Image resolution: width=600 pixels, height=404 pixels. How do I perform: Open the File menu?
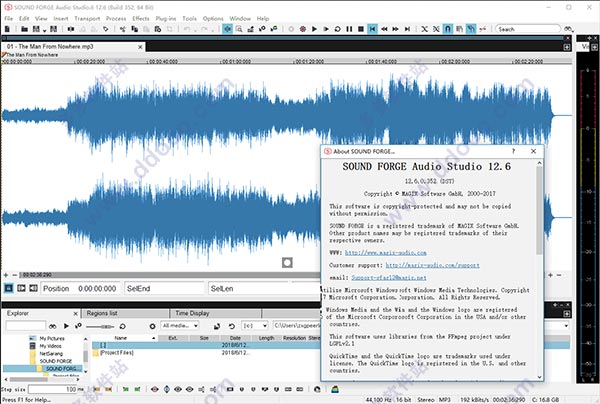(9, 18)
